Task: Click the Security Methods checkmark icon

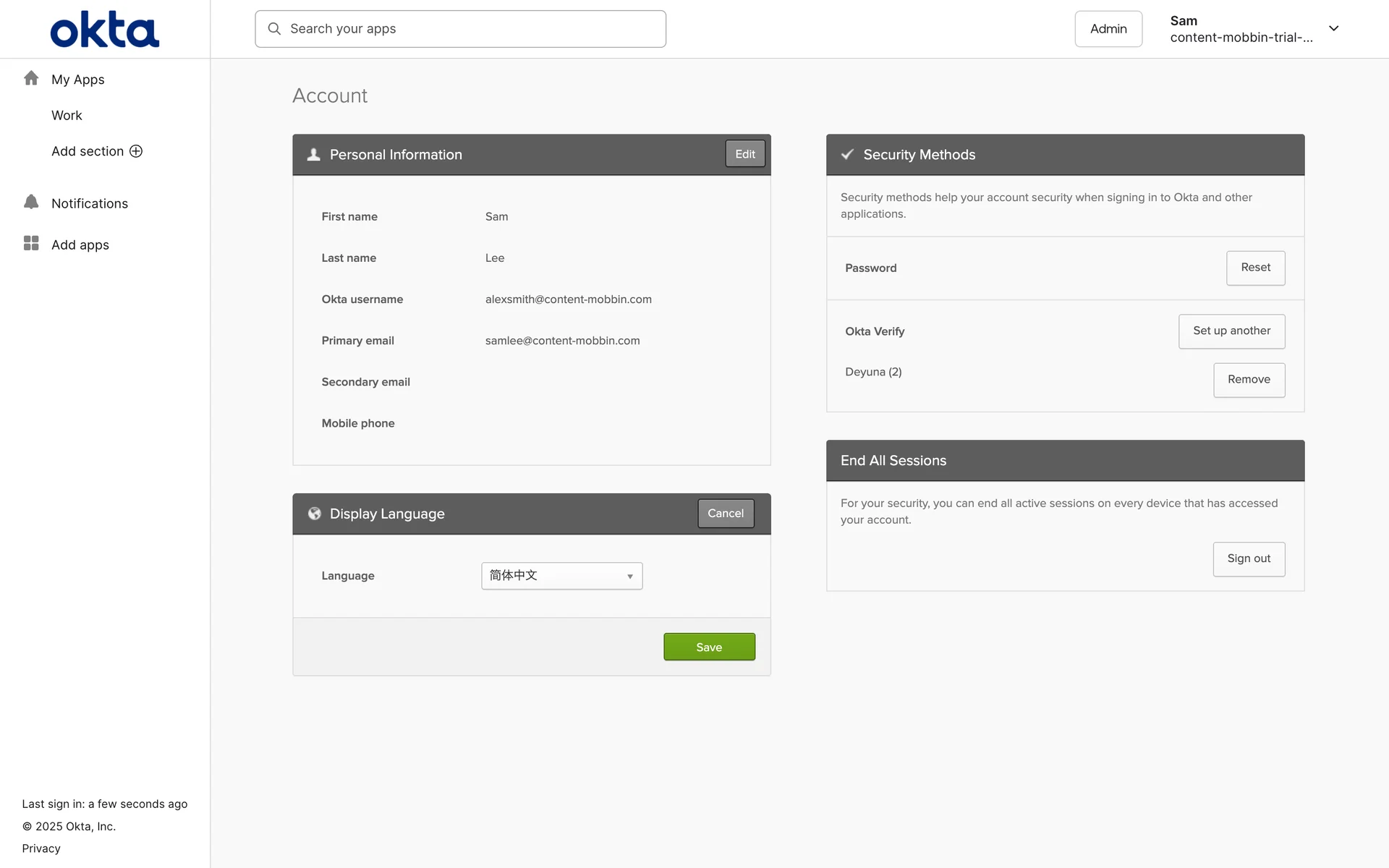Action: [847, 155]
